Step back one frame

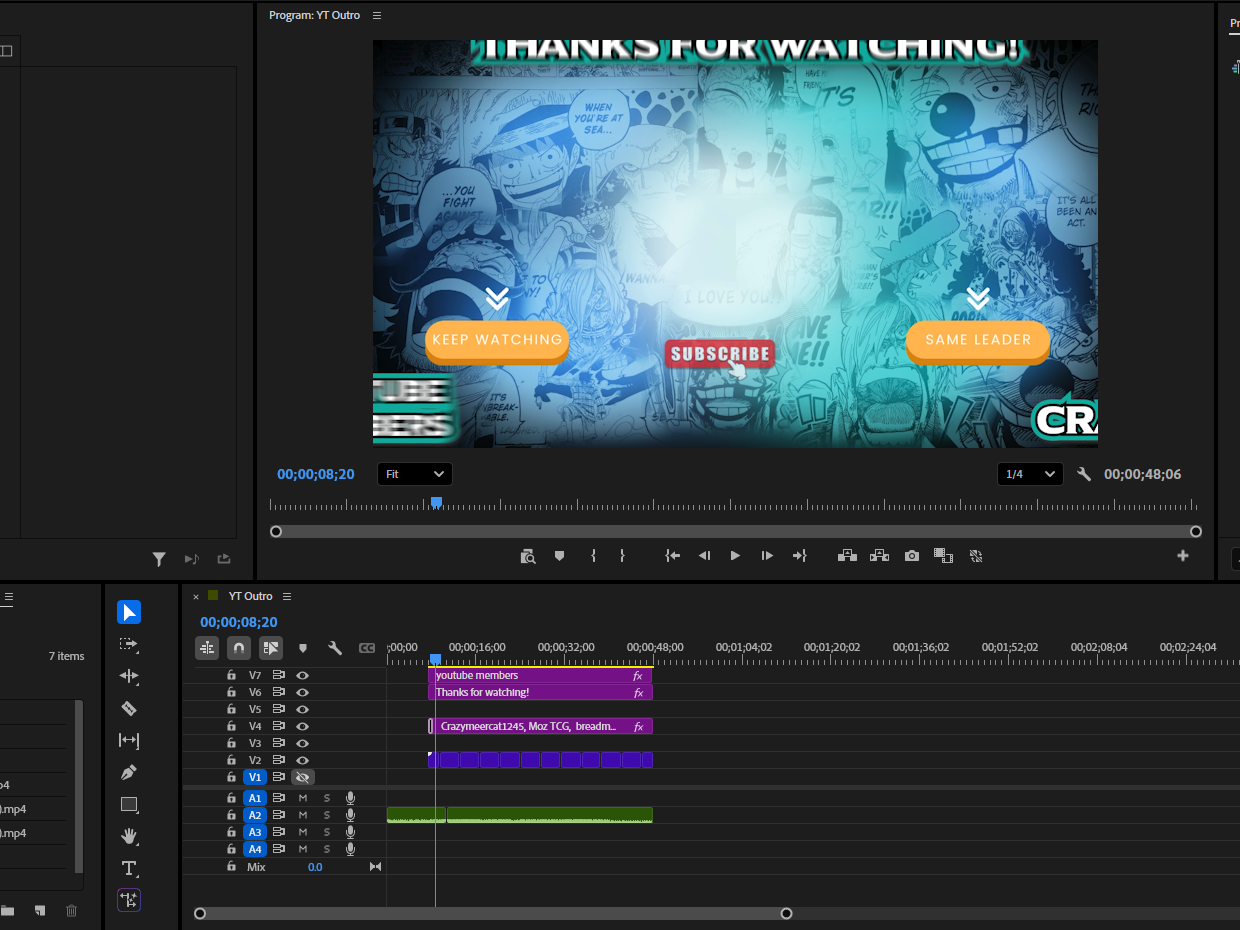click(704, 556)
